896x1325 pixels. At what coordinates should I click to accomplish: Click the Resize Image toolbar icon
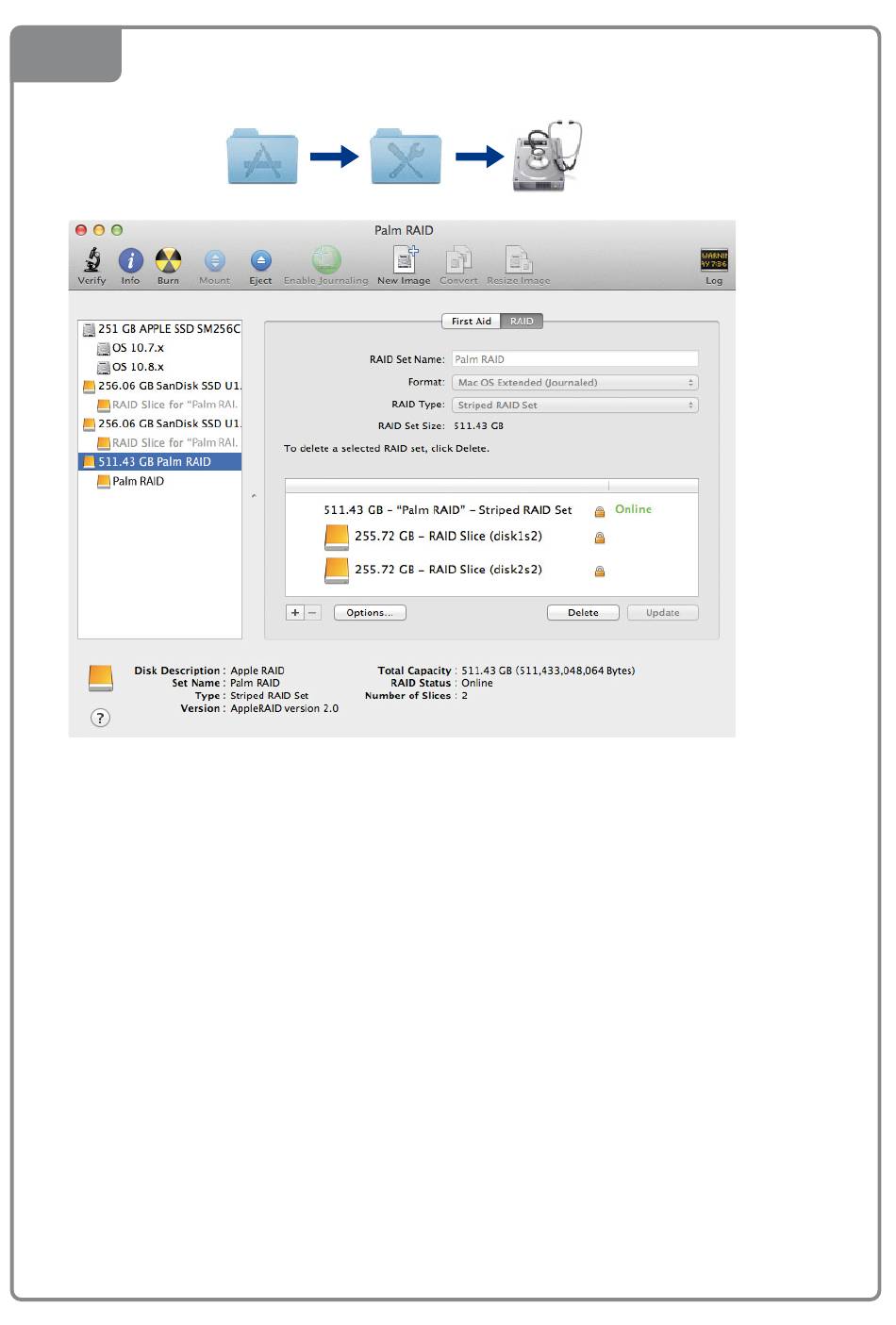tap(519, 259)
